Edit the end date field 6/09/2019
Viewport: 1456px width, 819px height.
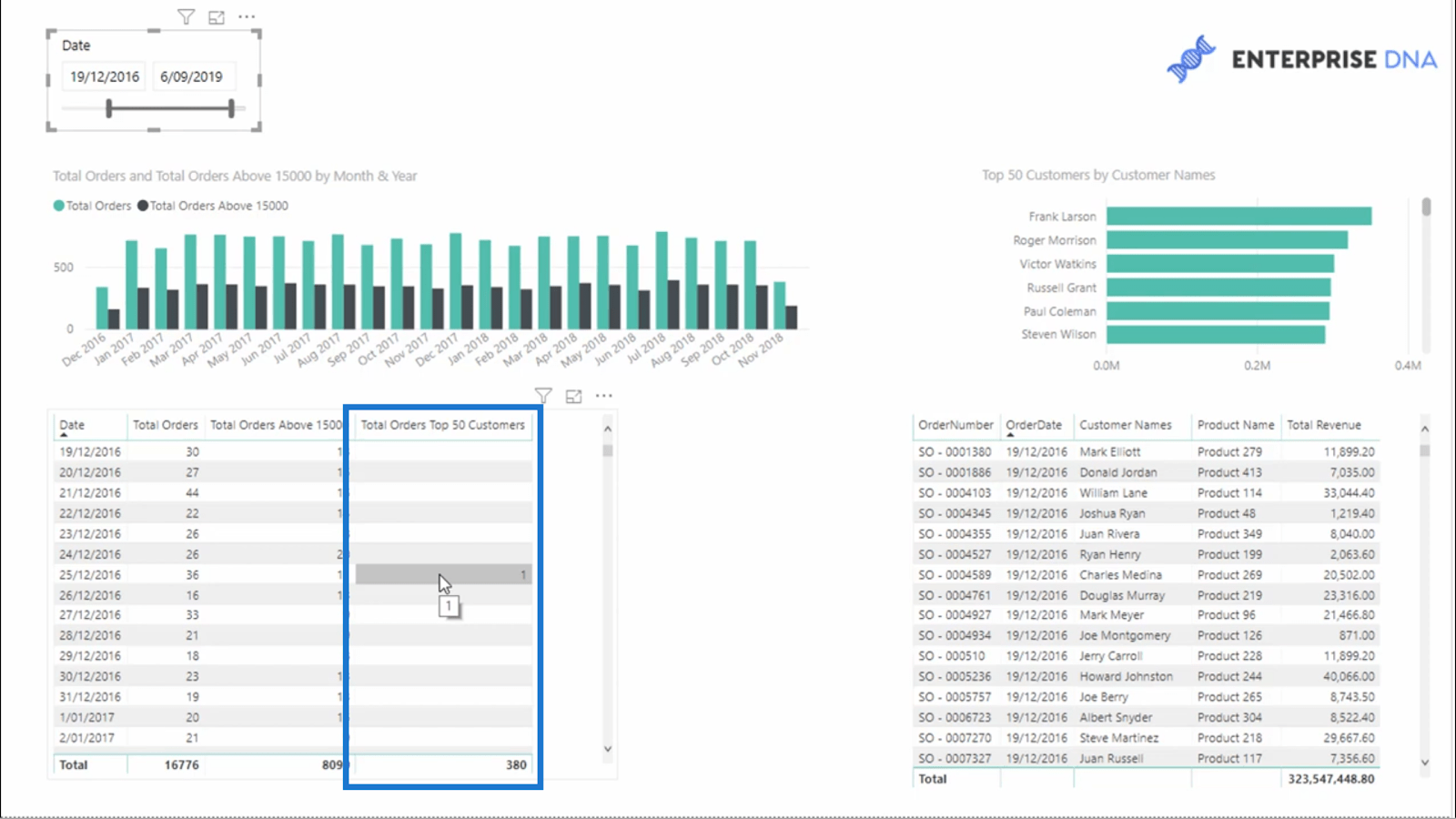(x=192, y=76)
